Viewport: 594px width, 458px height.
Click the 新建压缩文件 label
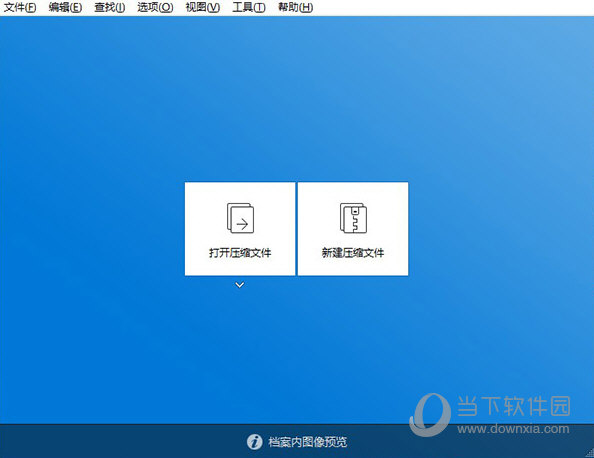coord(353,253)
